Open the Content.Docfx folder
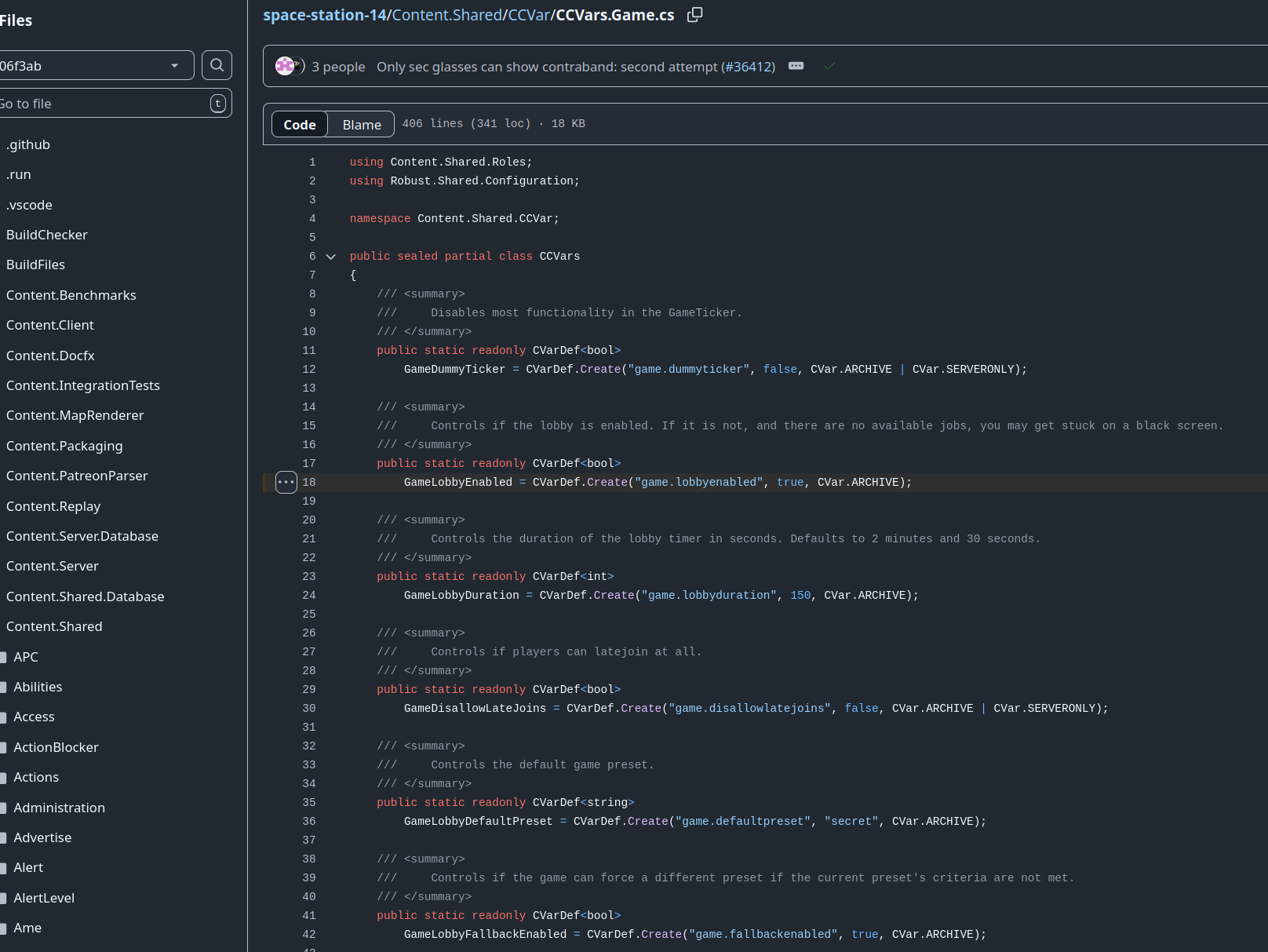Screen dimensions: 1268x952 tap(50, 356)
